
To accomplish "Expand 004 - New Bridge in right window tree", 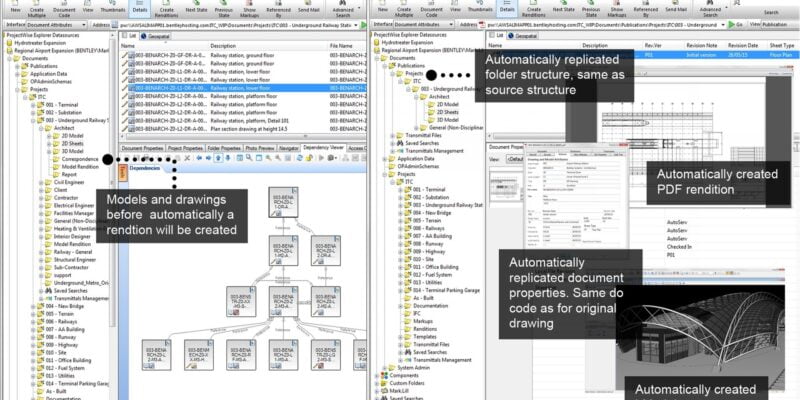I will coord(401,213).
